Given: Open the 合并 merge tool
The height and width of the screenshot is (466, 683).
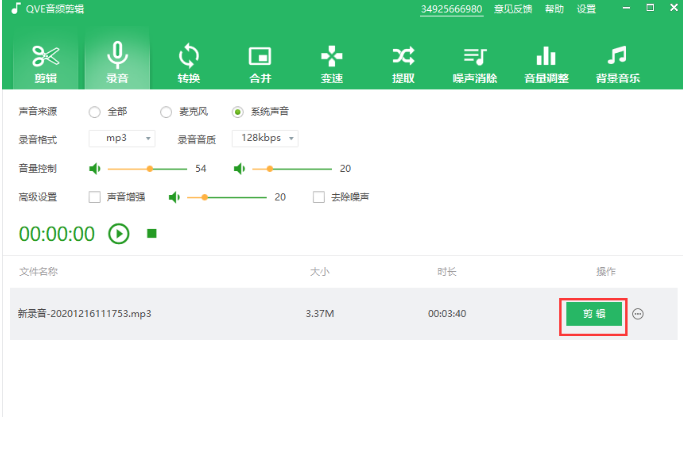Looking at the screenshot, I should coord(260,61).
